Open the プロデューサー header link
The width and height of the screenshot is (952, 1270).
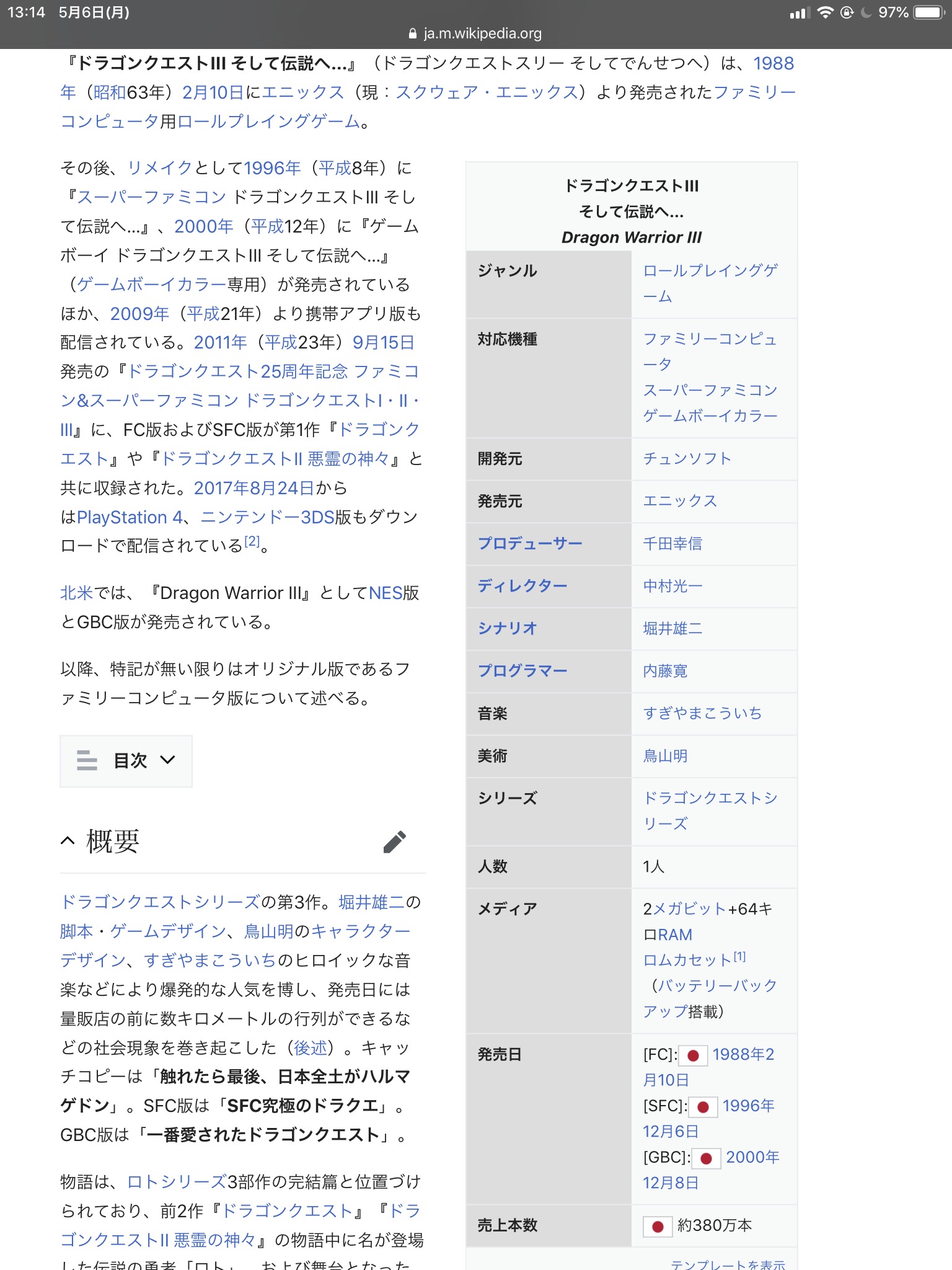pyautogui.click(x=530, y=543)
